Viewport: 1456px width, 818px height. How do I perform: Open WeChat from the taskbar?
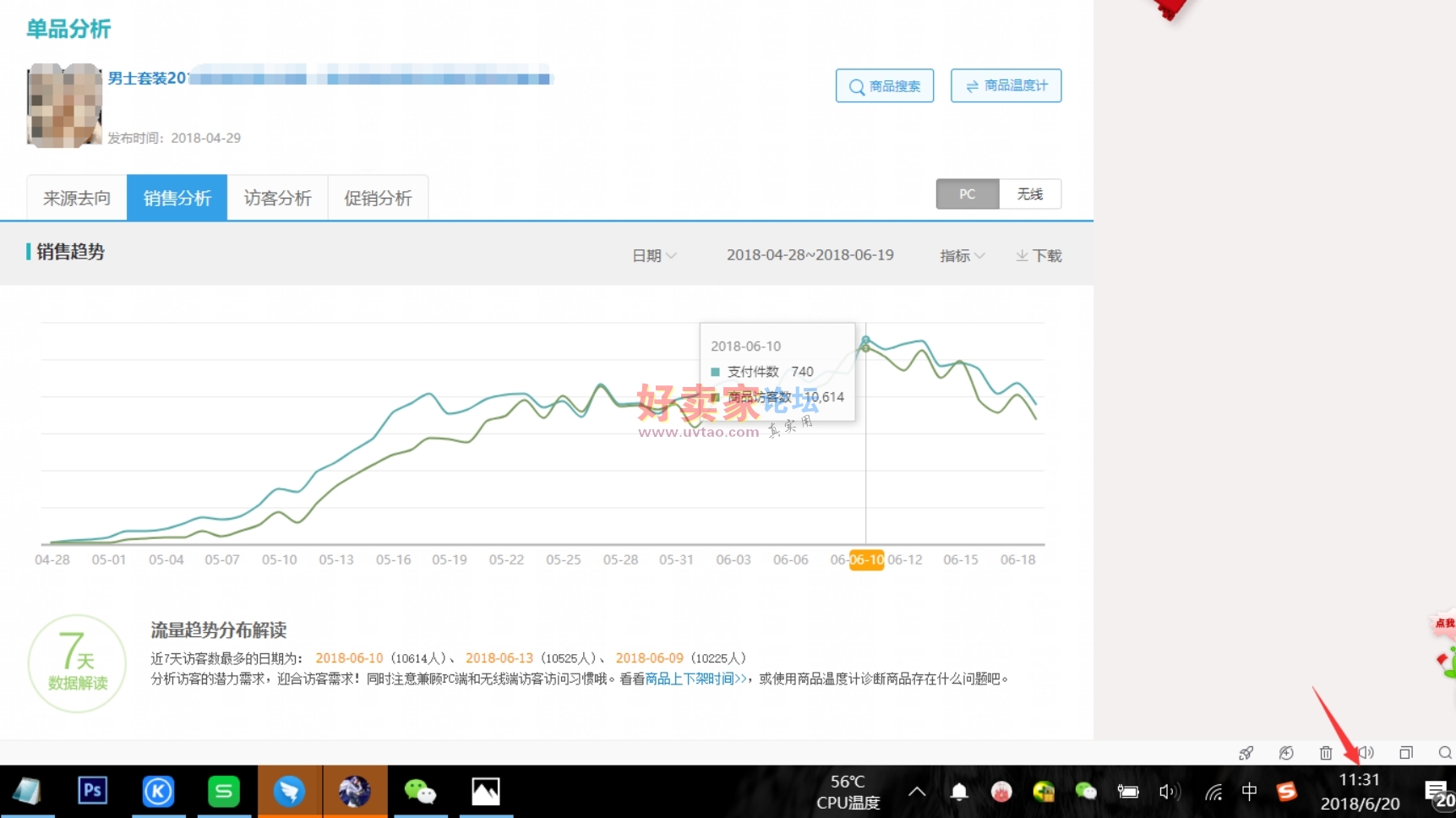[x=420, y=792]
